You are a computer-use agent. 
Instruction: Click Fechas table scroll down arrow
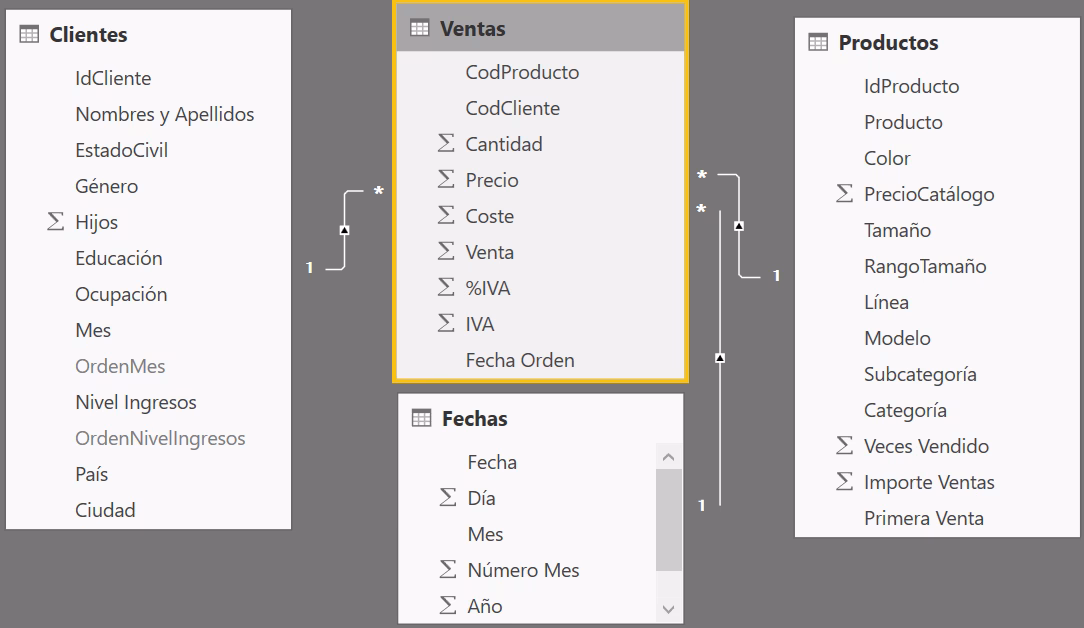669,609
